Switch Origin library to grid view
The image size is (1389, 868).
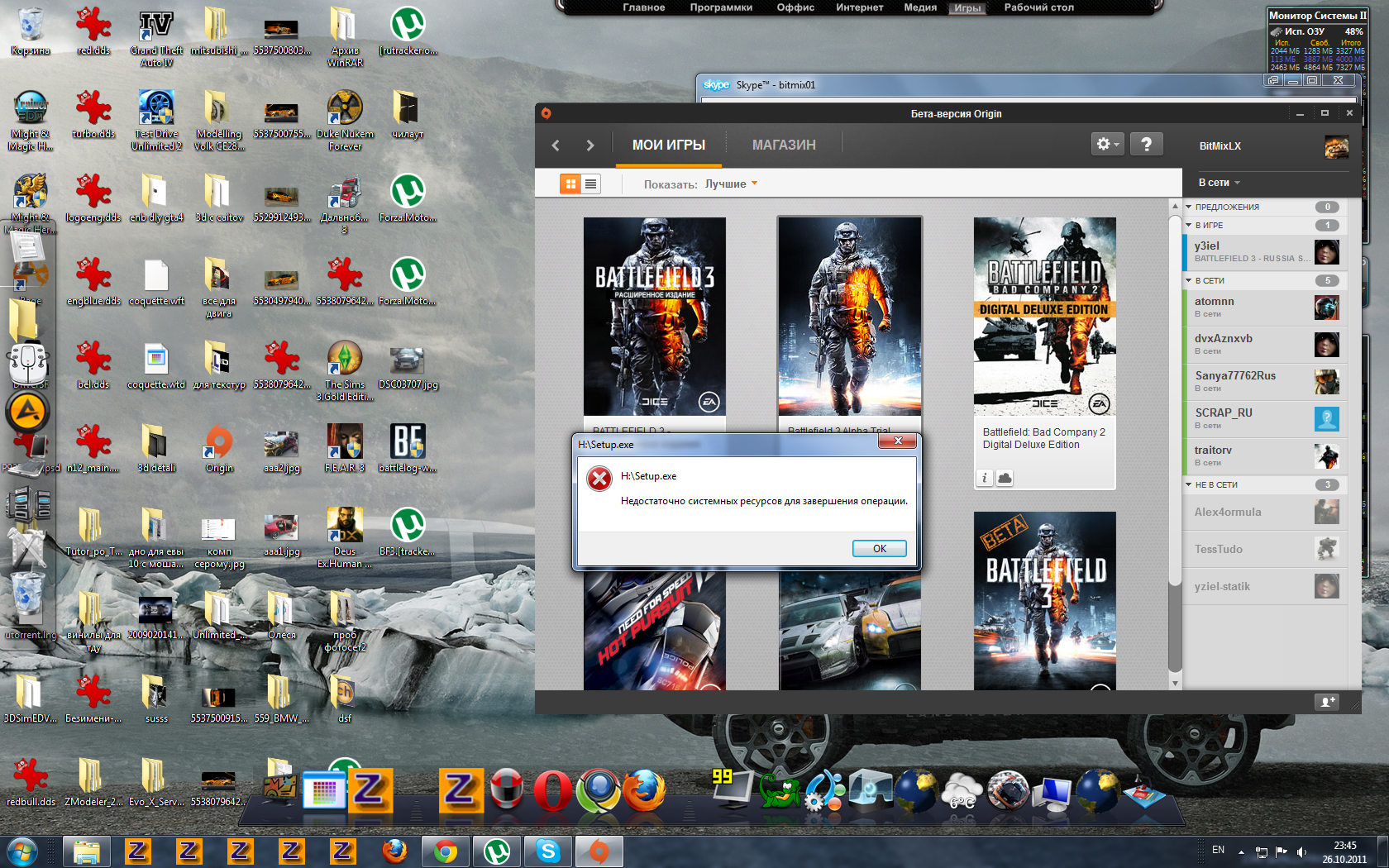(x=570, y=184)
